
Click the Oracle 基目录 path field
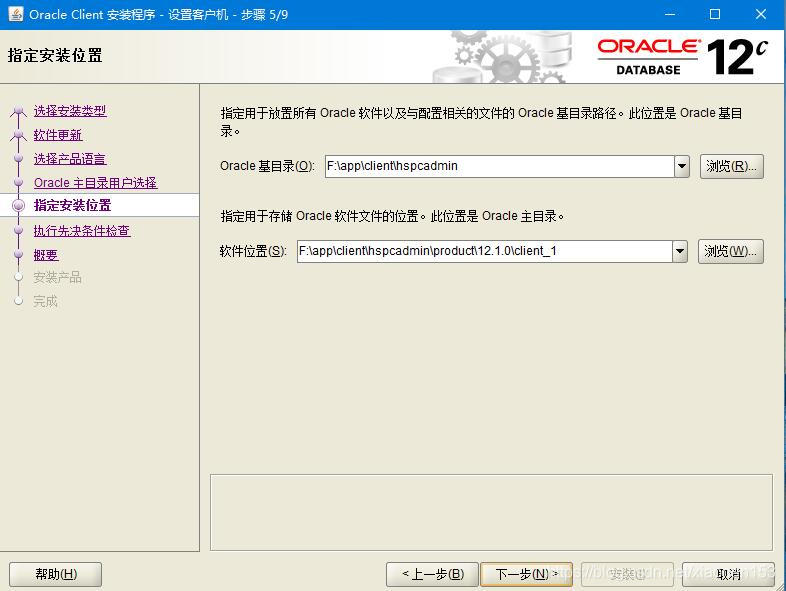(x=499, y=166)
